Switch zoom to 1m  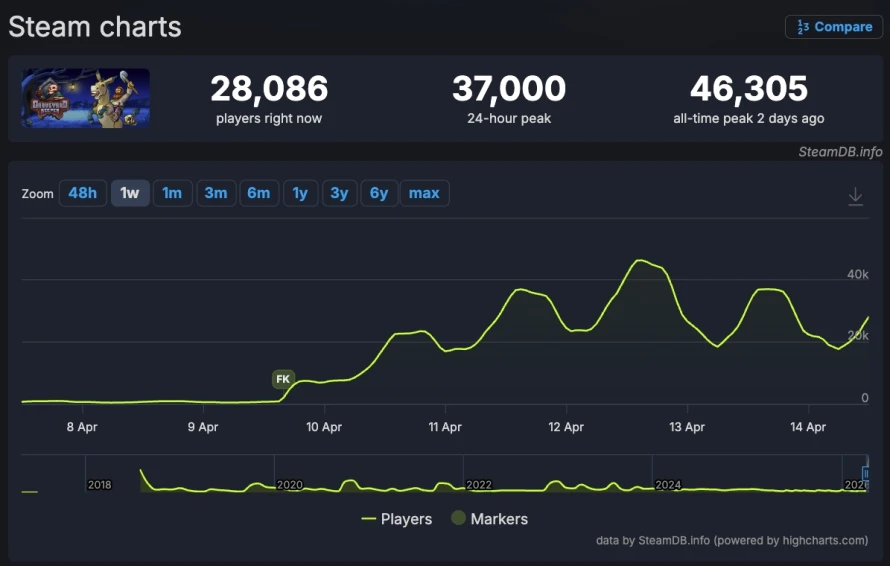click(x=173, y=193)
